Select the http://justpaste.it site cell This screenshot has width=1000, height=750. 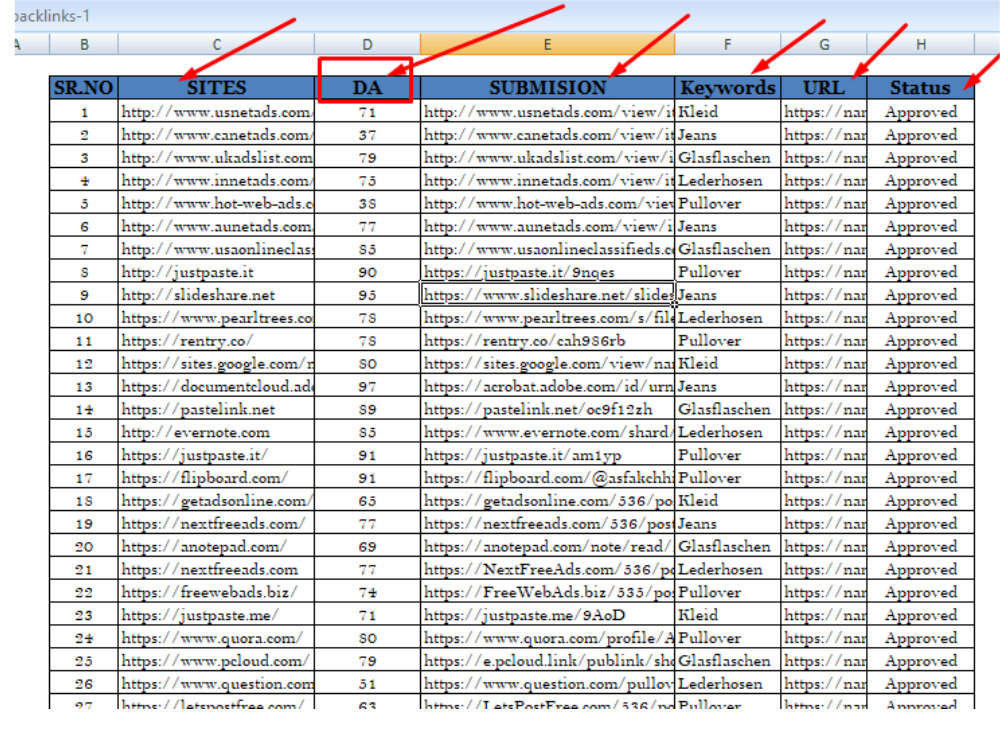216,272
